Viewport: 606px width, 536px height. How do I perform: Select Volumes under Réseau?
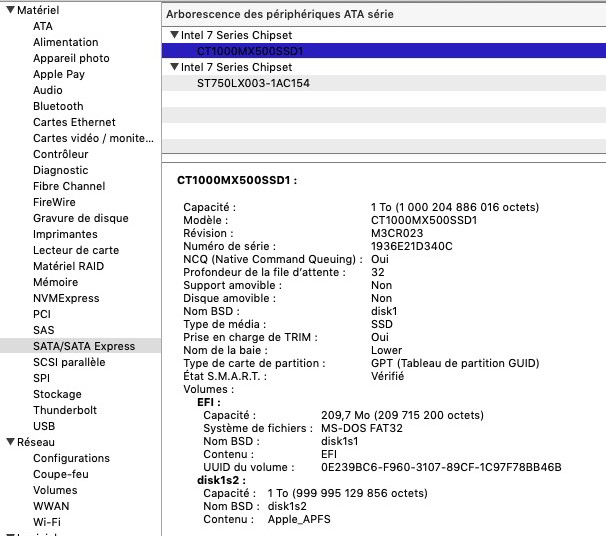(x=55, y=490)
